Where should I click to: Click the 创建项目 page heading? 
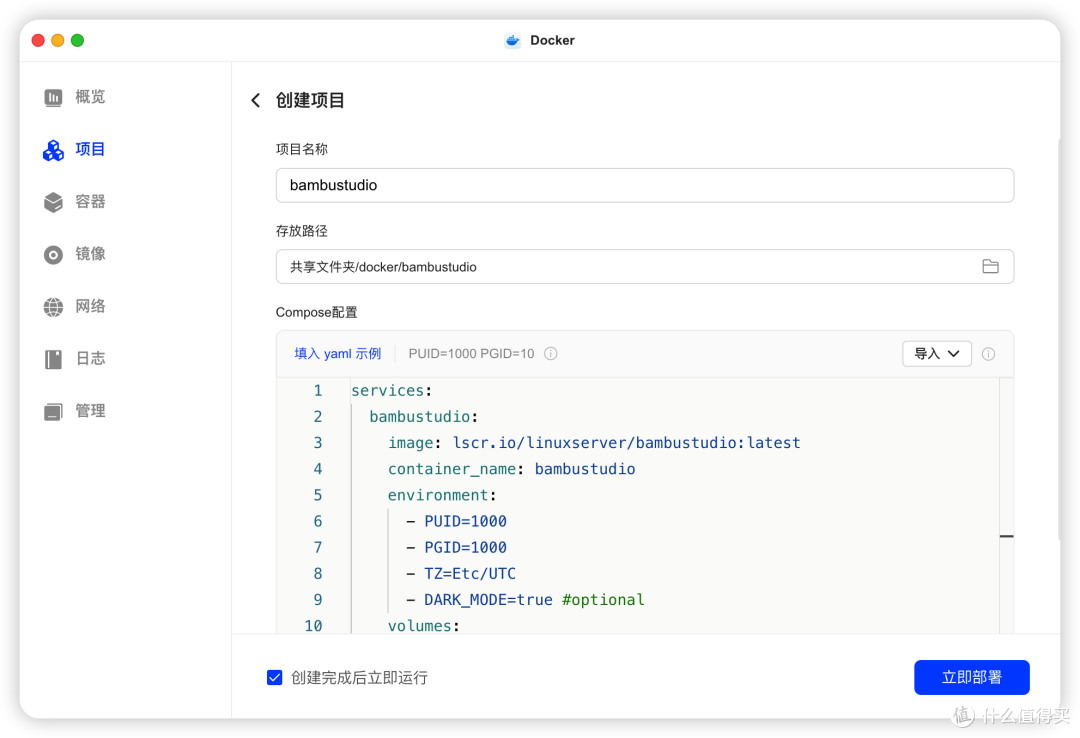(x=310, y=100)
